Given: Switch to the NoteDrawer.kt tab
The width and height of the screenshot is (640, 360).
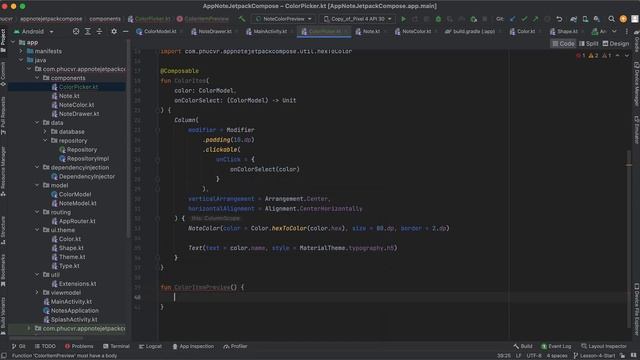Looking at the screenshot, I should click(211, 31).
